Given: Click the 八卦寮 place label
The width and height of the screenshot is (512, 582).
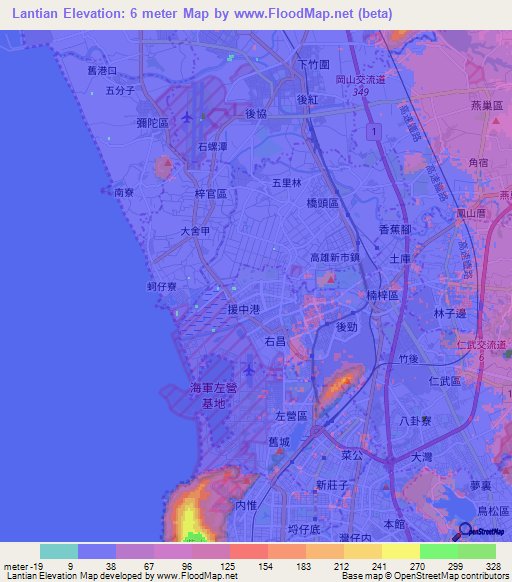Looking at the screenshot, I should (415, 421).
